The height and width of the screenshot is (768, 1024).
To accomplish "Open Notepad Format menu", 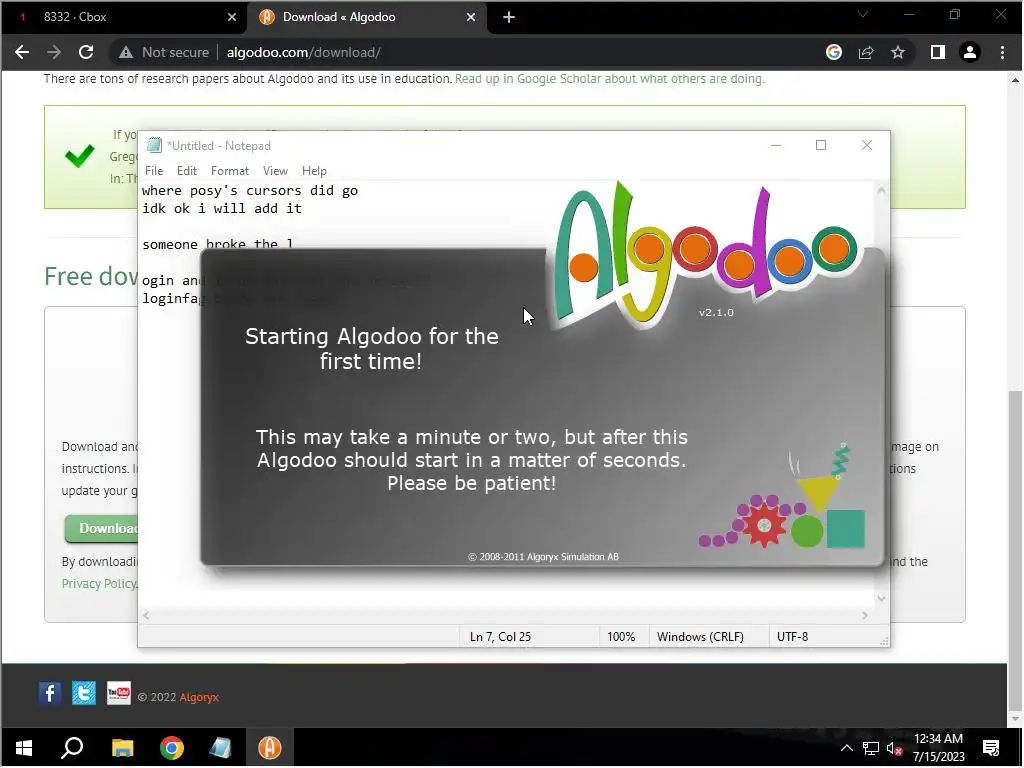I will point(230,171).
